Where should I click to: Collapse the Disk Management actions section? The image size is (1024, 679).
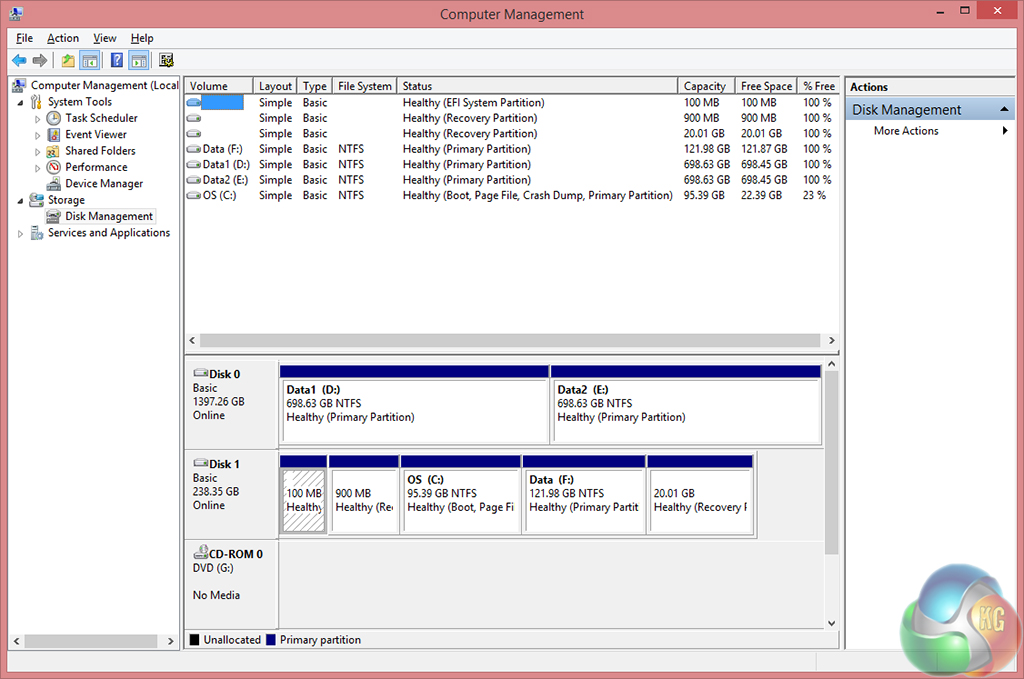point(1004,110)
